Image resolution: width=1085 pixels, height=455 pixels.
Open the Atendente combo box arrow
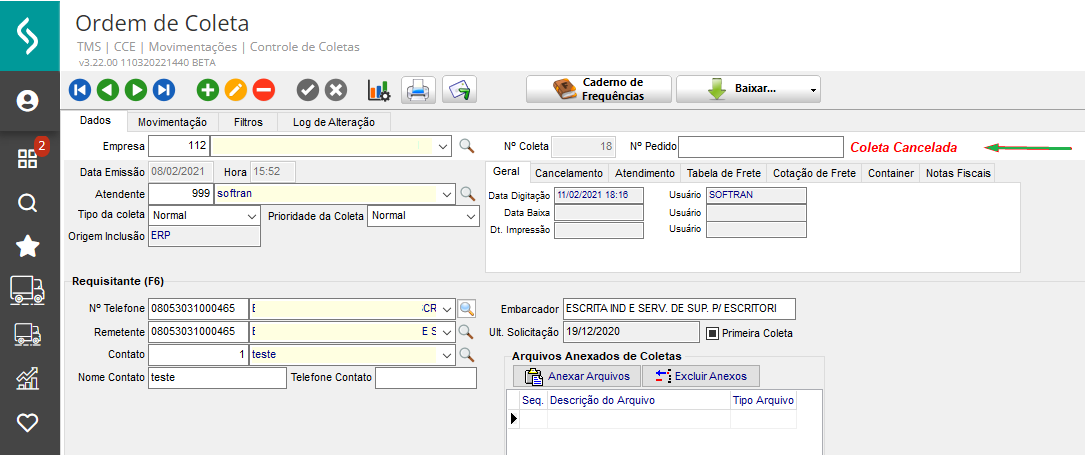click(x=446, y=193)
